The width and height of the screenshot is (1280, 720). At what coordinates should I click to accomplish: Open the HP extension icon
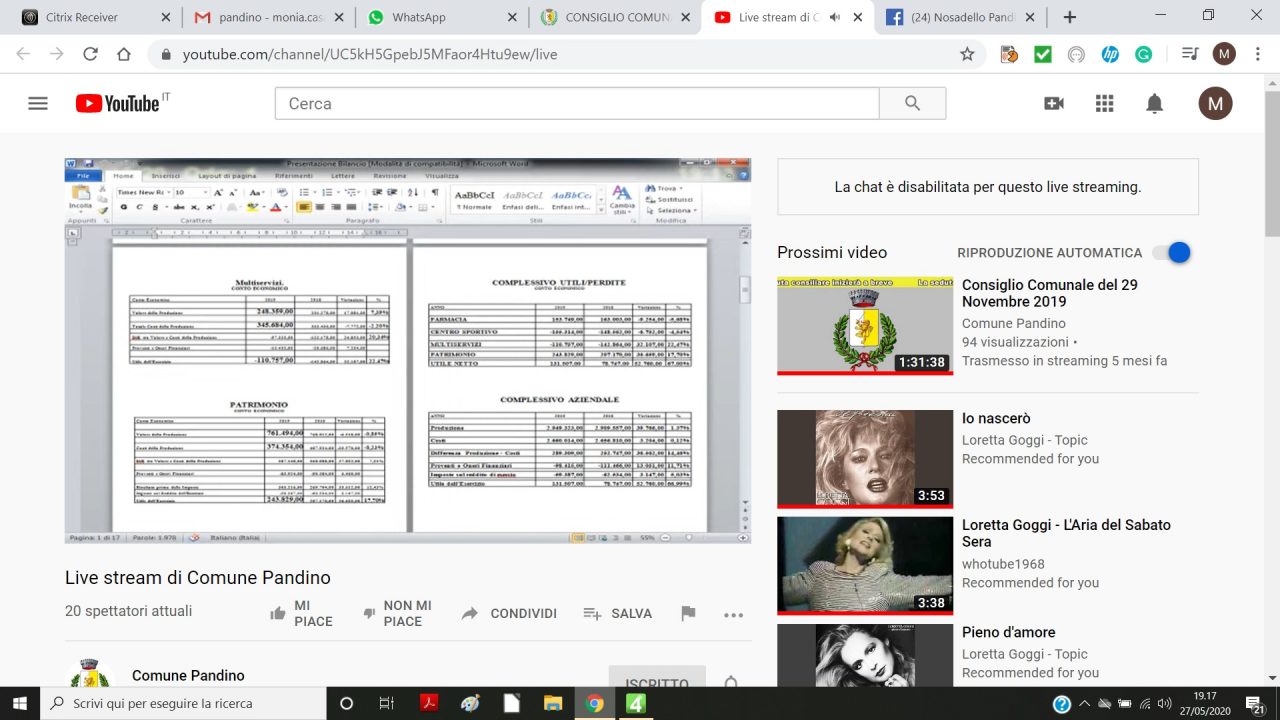click(x=1110, y=55)
